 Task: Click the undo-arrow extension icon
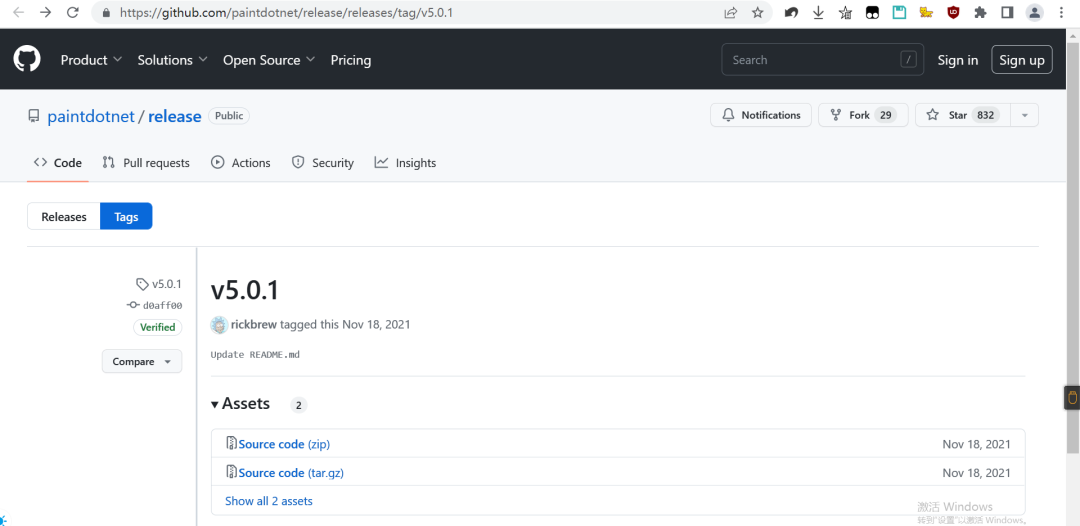click(x=791, y=12)
